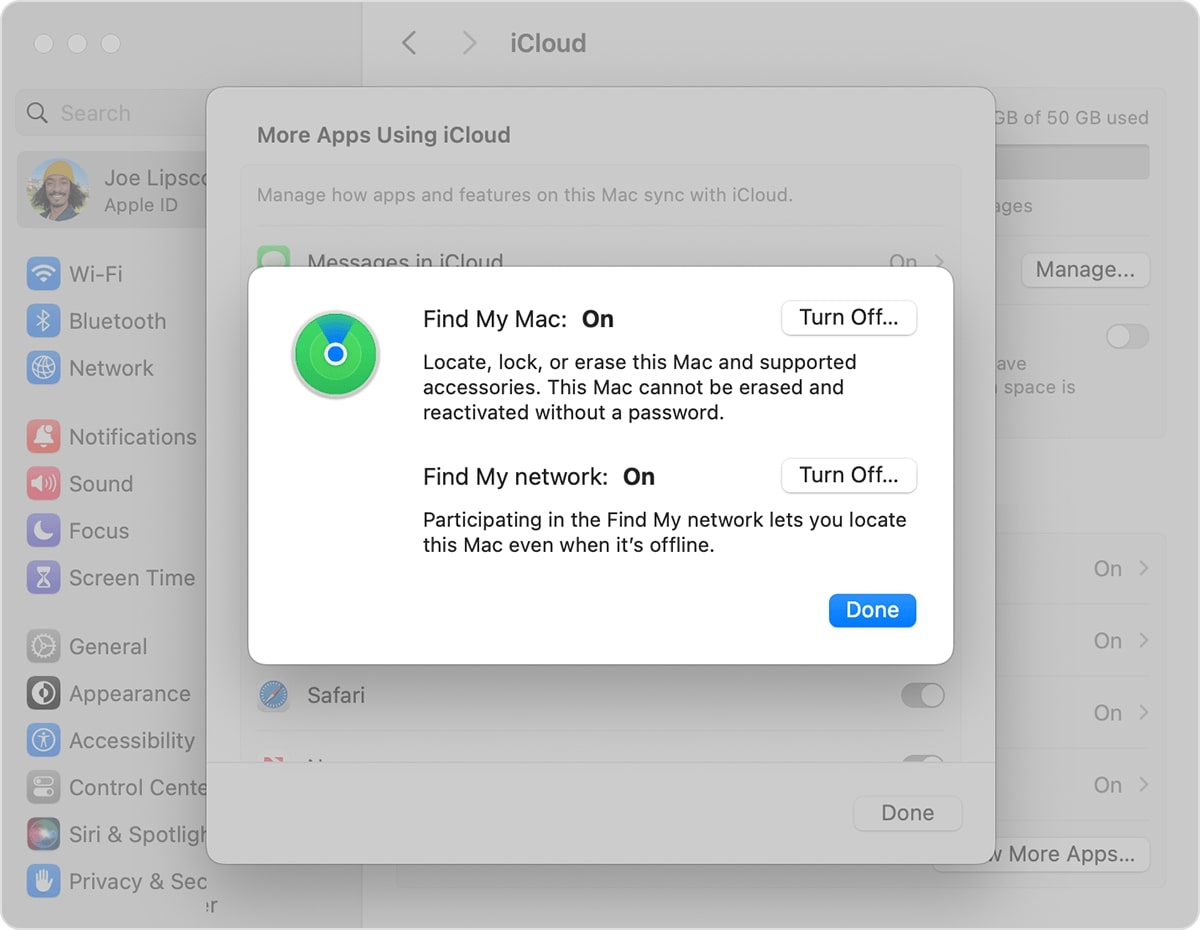Click the search magnifying glass icon

coord(37,113)
